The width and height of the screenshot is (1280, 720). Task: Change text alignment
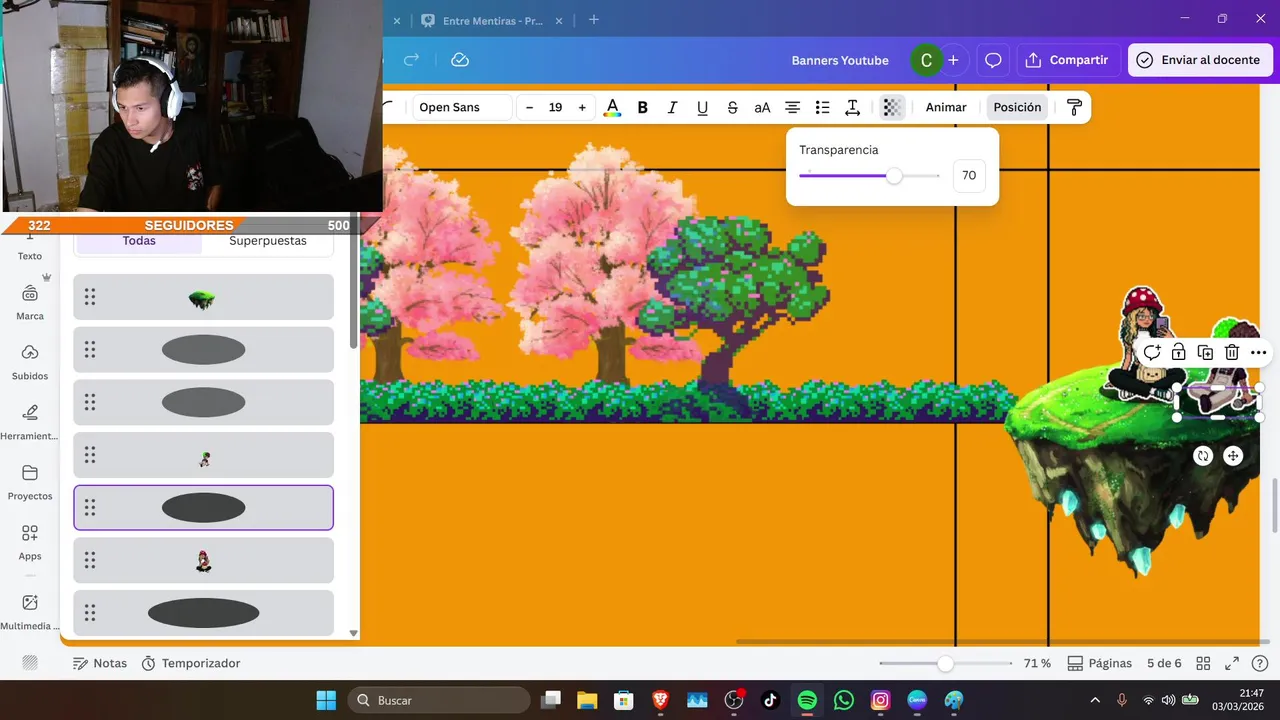[x=792, y=107]
